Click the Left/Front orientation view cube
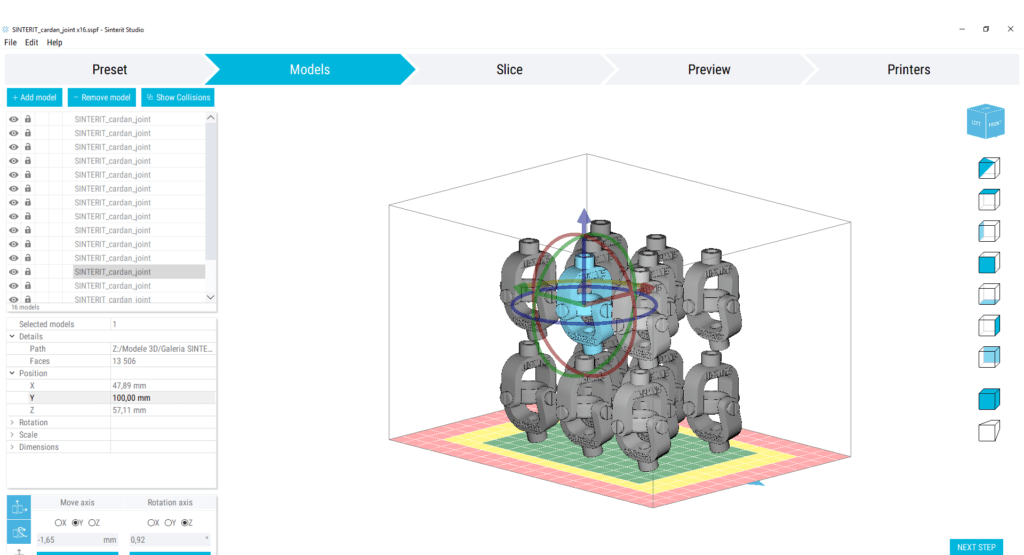This screenshot has height=555, width=1024. pyautogui.click(x=985, y=122)
